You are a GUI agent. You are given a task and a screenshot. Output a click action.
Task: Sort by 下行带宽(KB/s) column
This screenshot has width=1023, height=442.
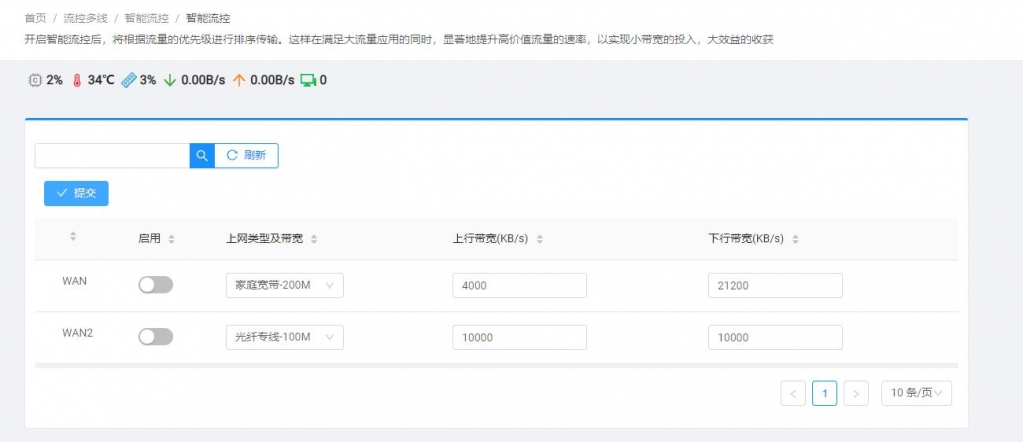tap(795, 239)
